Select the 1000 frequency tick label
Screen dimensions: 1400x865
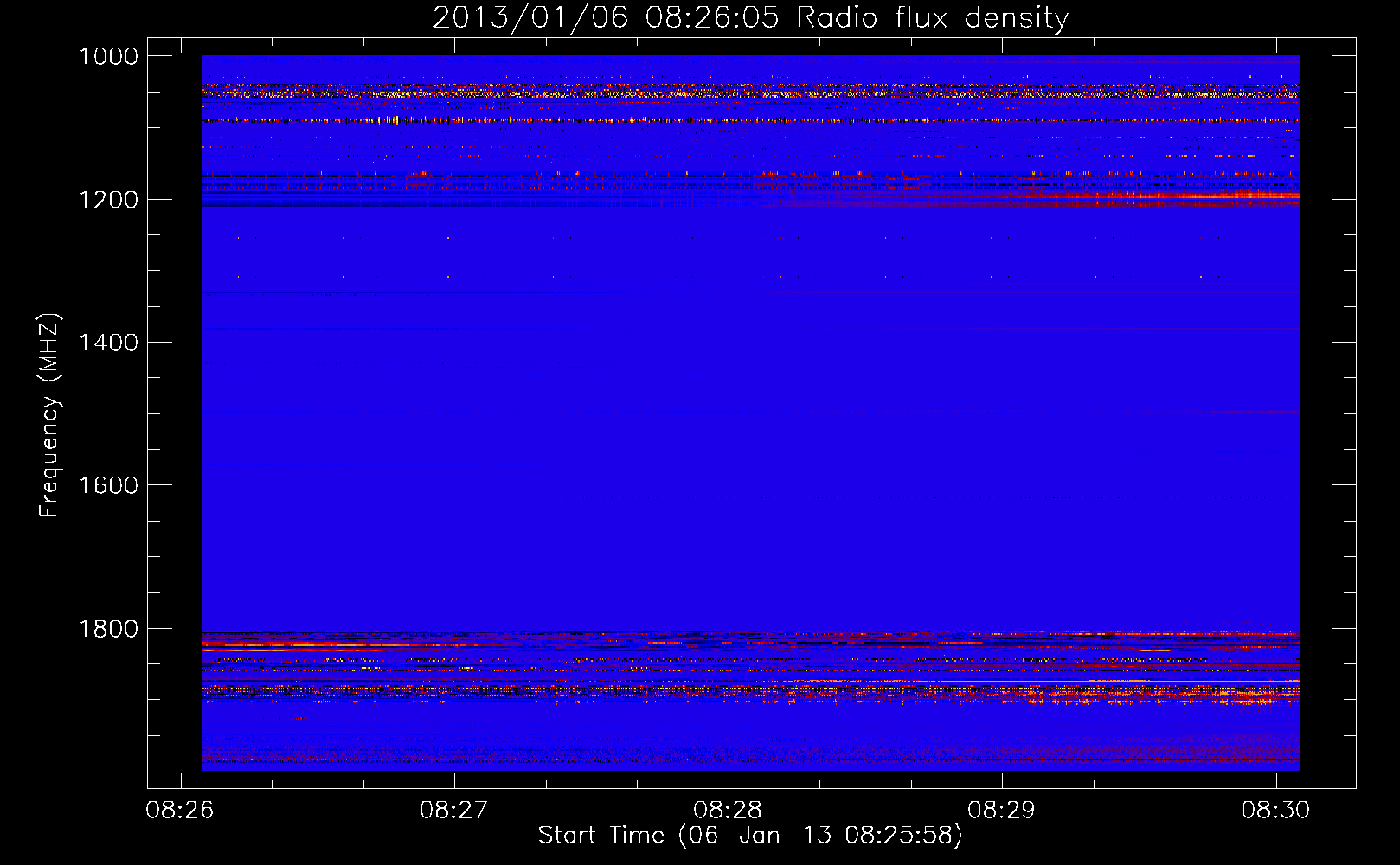coord(108,56)
